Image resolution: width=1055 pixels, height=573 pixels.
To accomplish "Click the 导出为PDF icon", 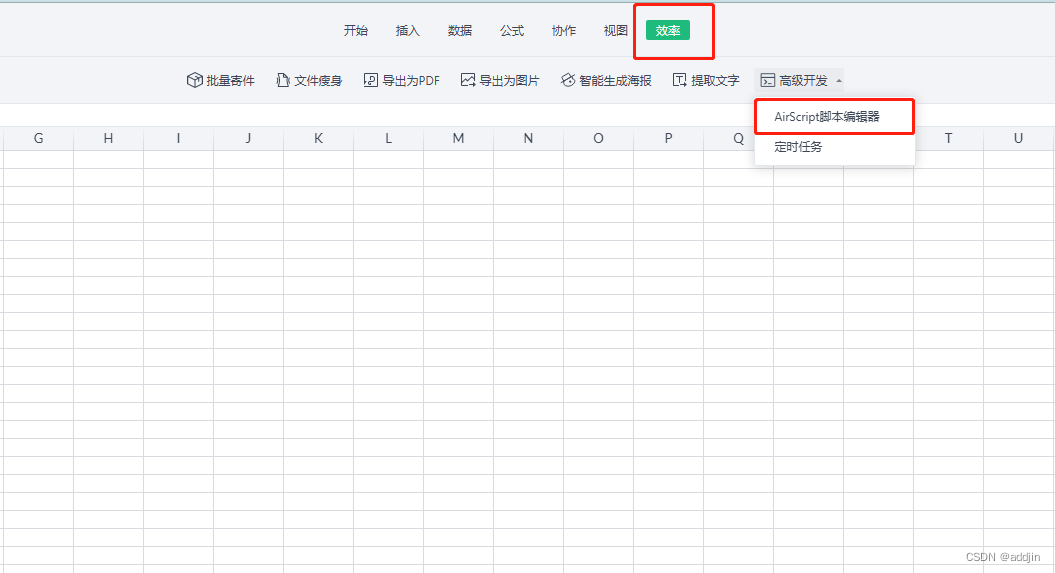I will point(371,80).
